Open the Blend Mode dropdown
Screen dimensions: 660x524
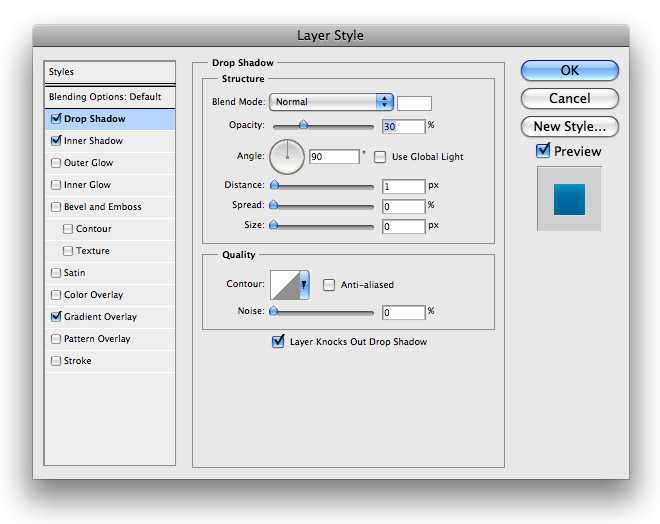pos(331,102)
